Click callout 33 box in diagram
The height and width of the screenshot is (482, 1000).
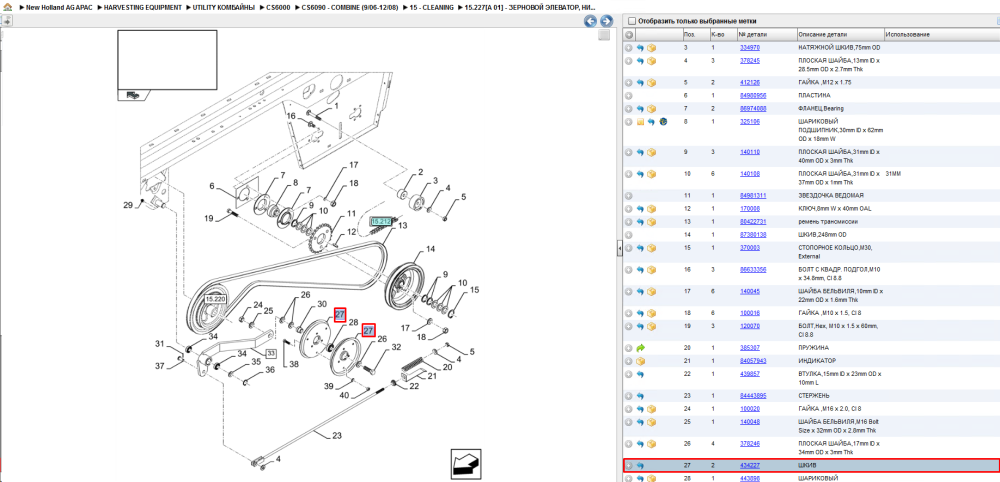click(271, 353)
